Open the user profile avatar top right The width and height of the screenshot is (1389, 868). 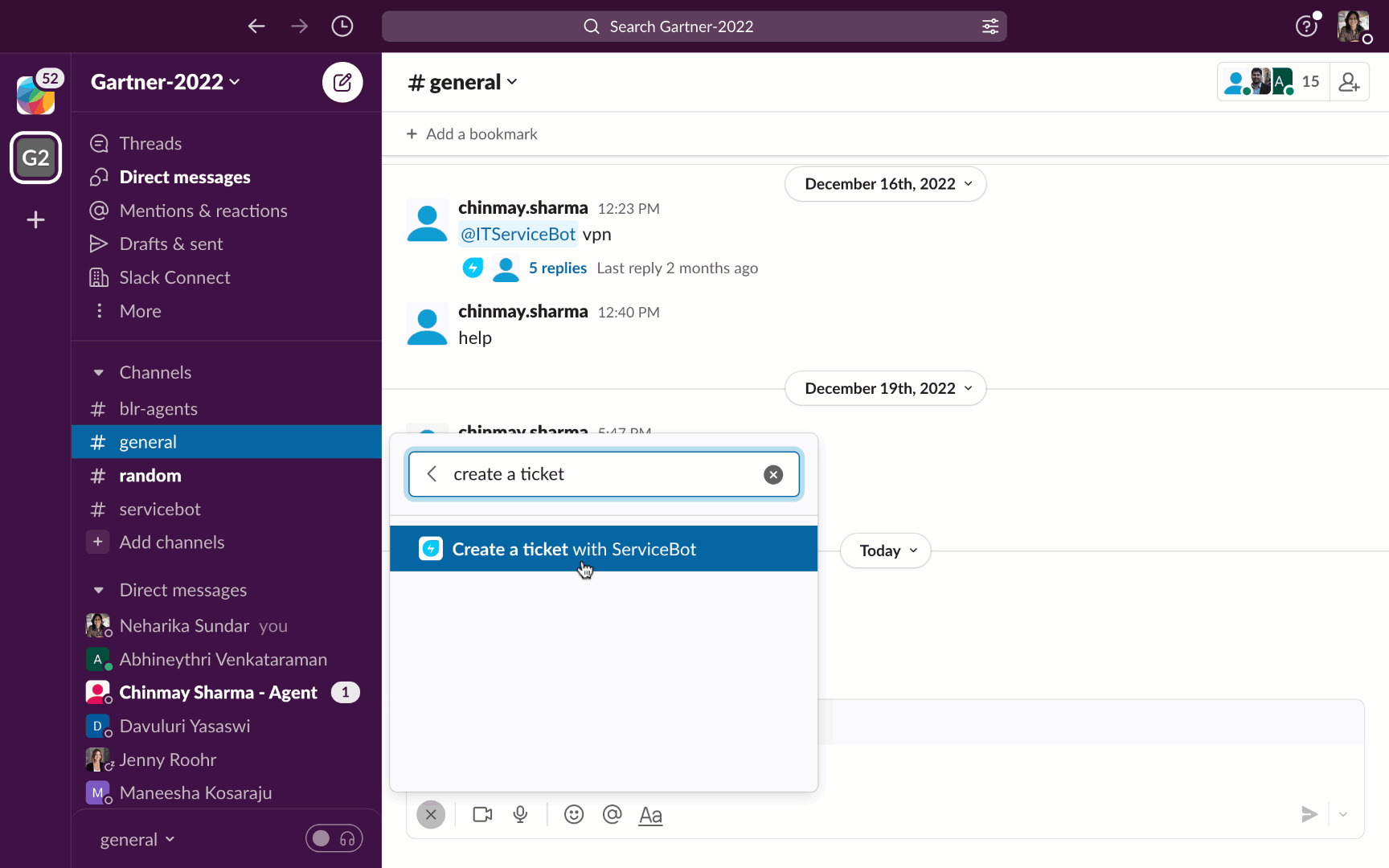[x=1354, y=27]
